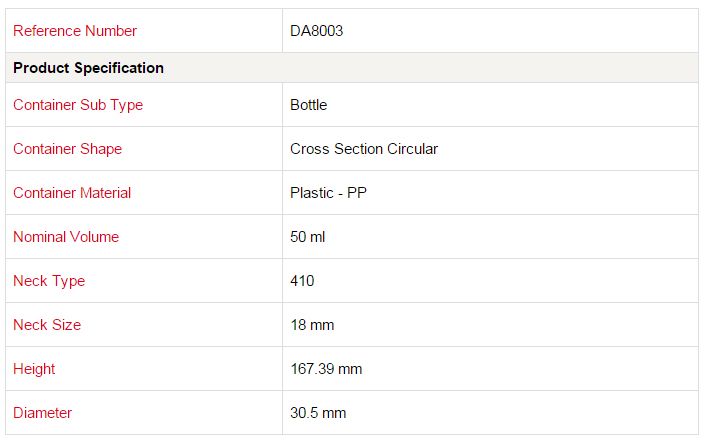Click the Height label
706x442 pixels.
(34, 369)
